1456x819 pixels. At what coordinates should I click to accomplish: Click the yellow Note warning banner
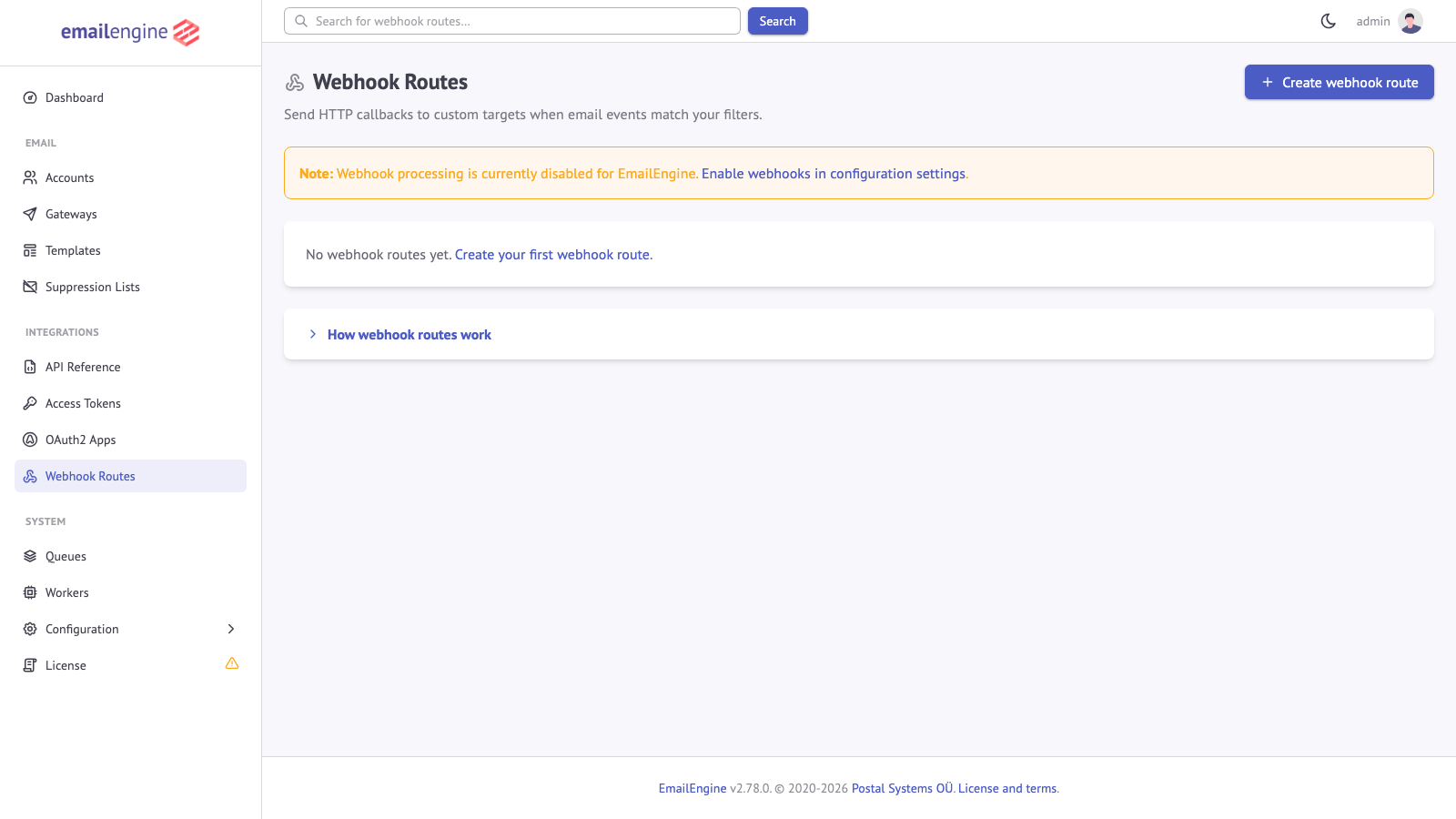coord(858,173)
